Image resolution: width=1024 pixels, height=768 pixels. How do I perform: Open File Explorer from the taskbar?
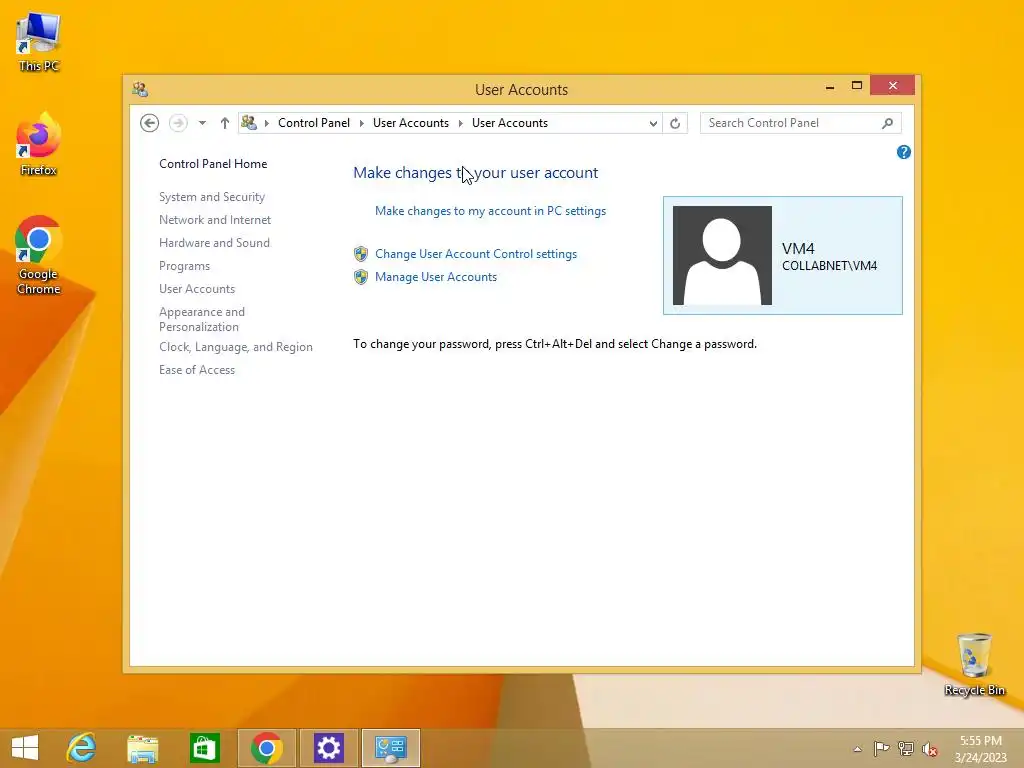pyautogui.click(x=143, y=748)
